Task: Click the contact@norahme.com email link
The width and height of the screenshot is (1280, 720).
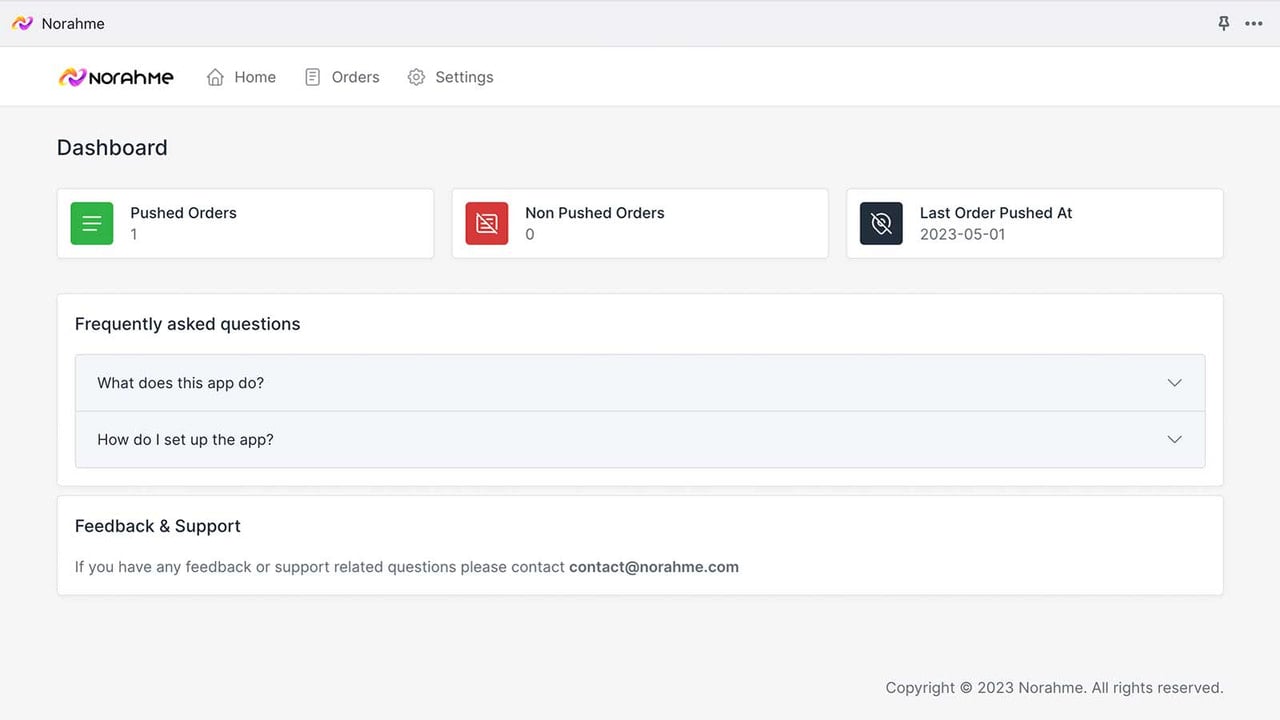Action: tap(654, 567)
